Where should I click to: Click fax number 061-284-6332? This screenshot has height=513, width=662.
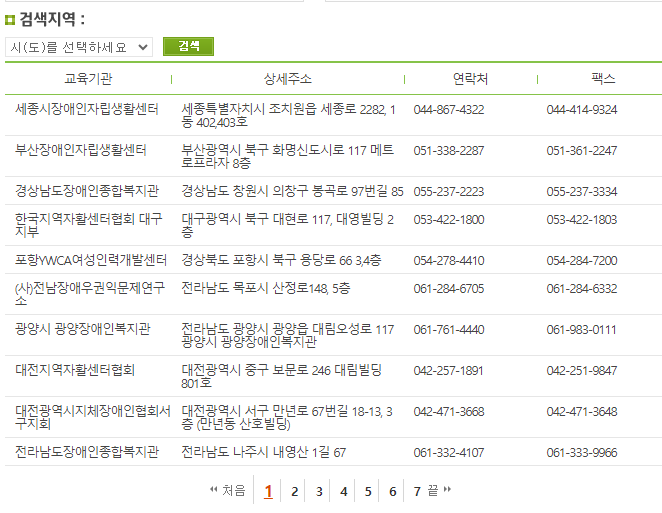582,289
